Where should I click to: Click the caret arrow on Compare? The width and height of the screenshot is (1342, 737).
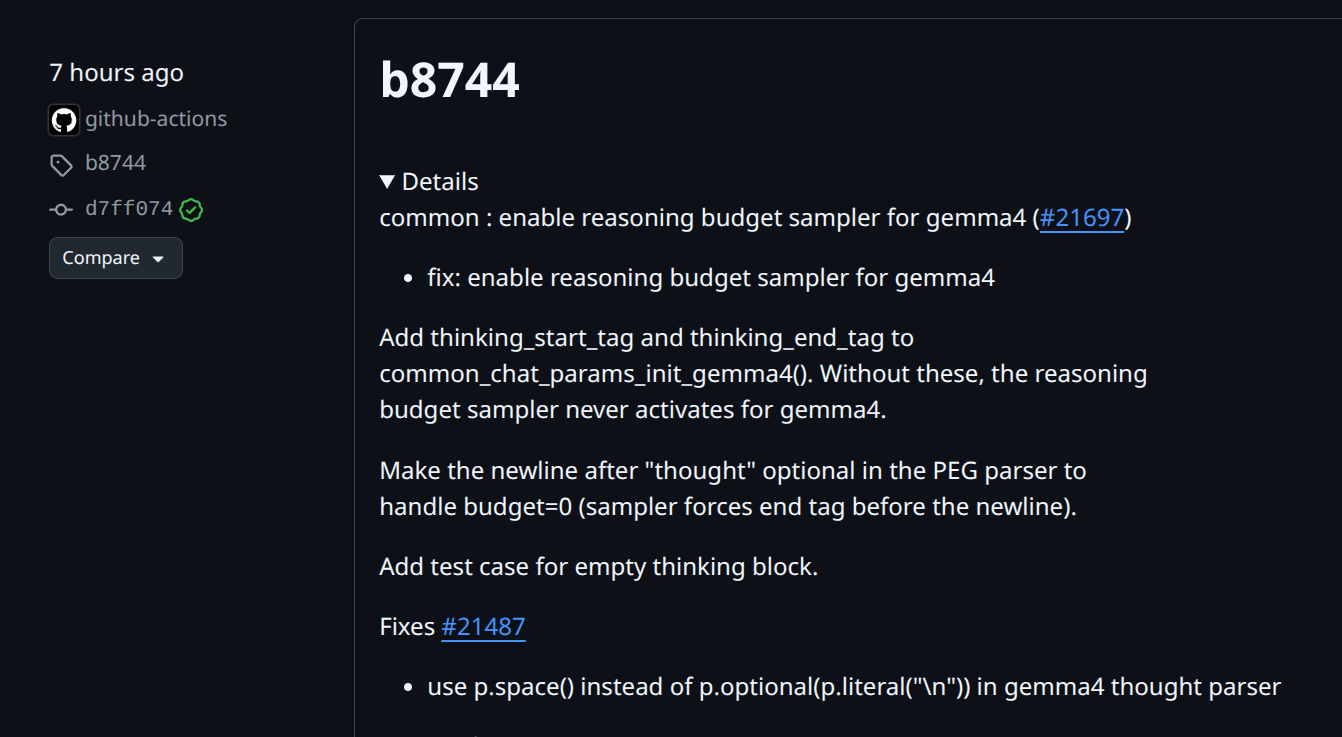[158, 259]
